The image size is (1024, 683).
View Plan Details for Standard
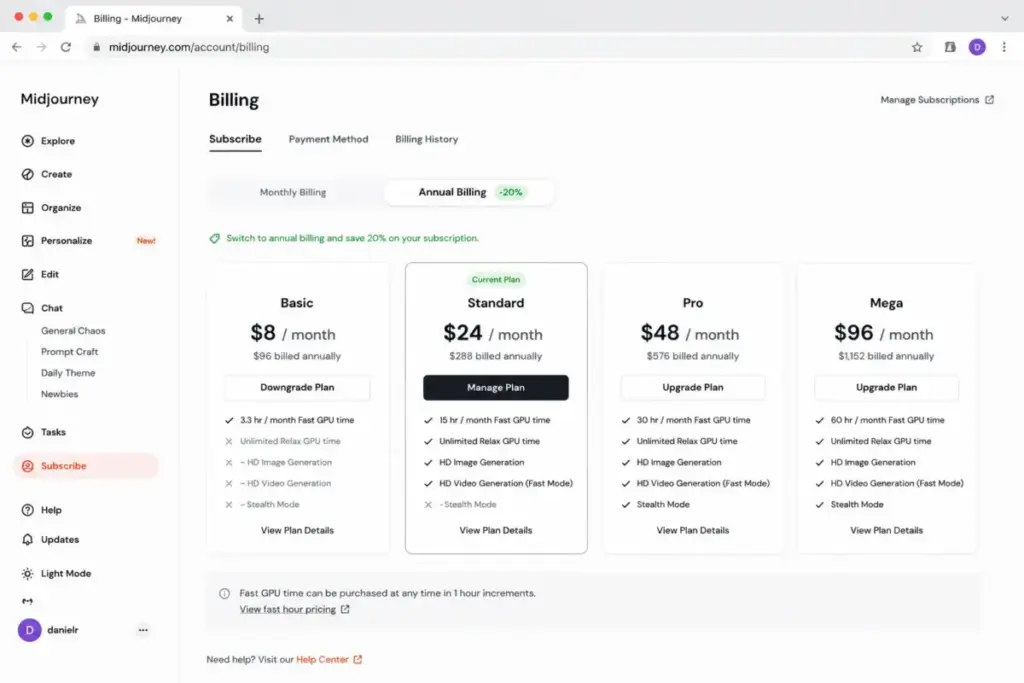(x=496, y=531)
